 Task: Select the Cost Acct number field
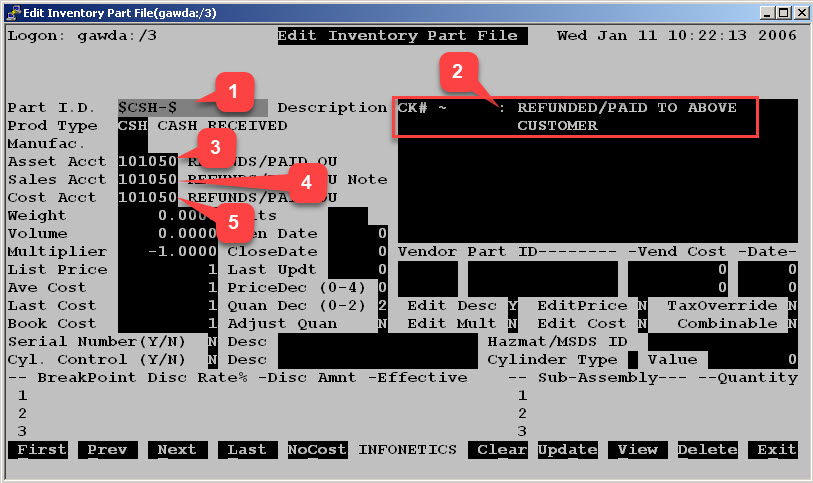tap(147, 197)
